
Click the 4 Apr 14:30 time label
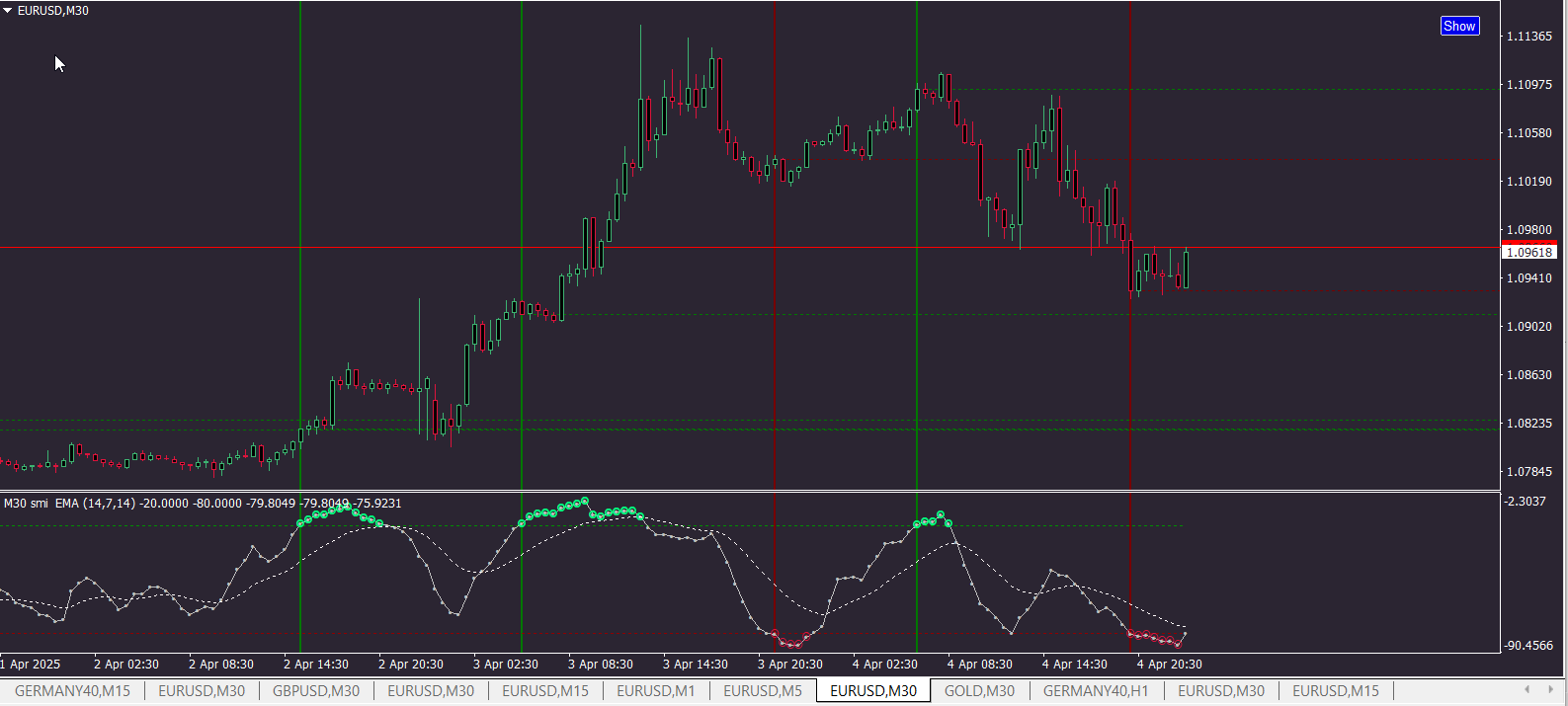click(1075, 665)
